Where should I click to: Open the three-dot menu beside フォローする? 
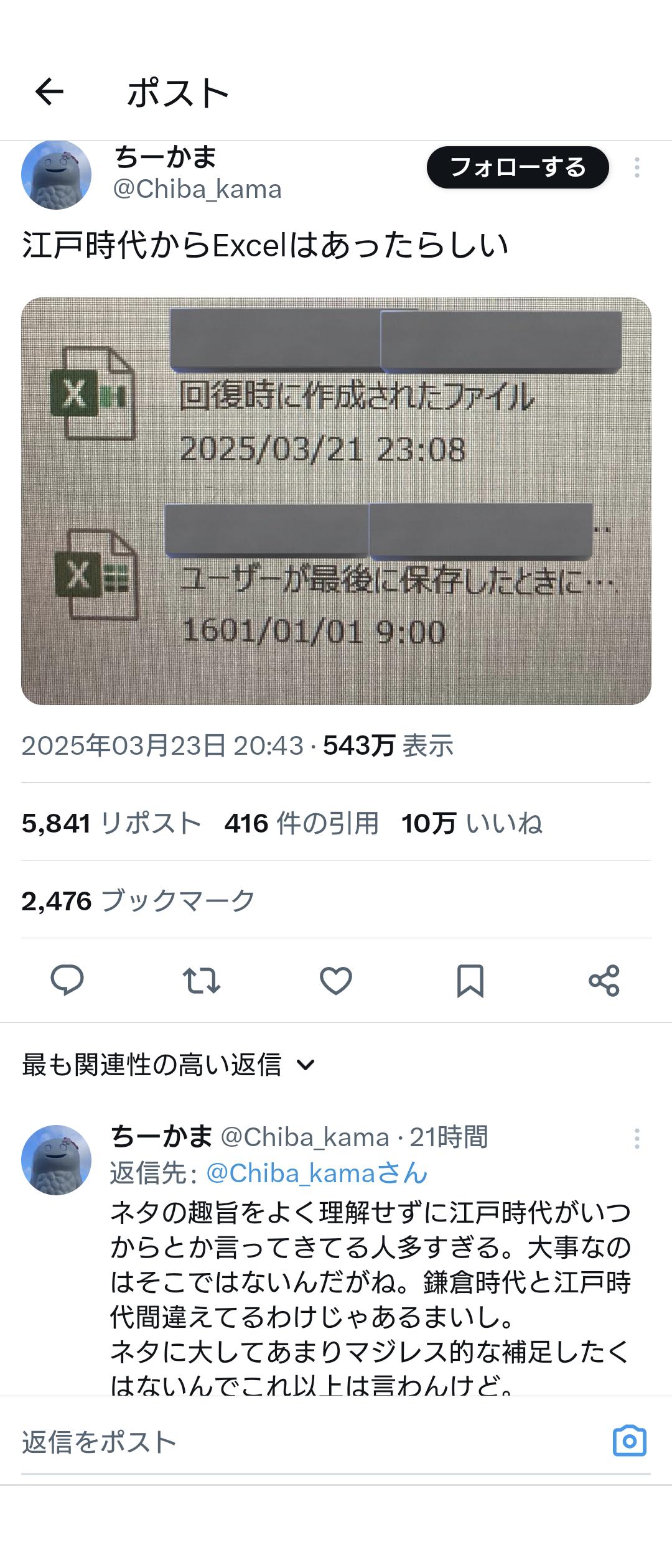637,167
